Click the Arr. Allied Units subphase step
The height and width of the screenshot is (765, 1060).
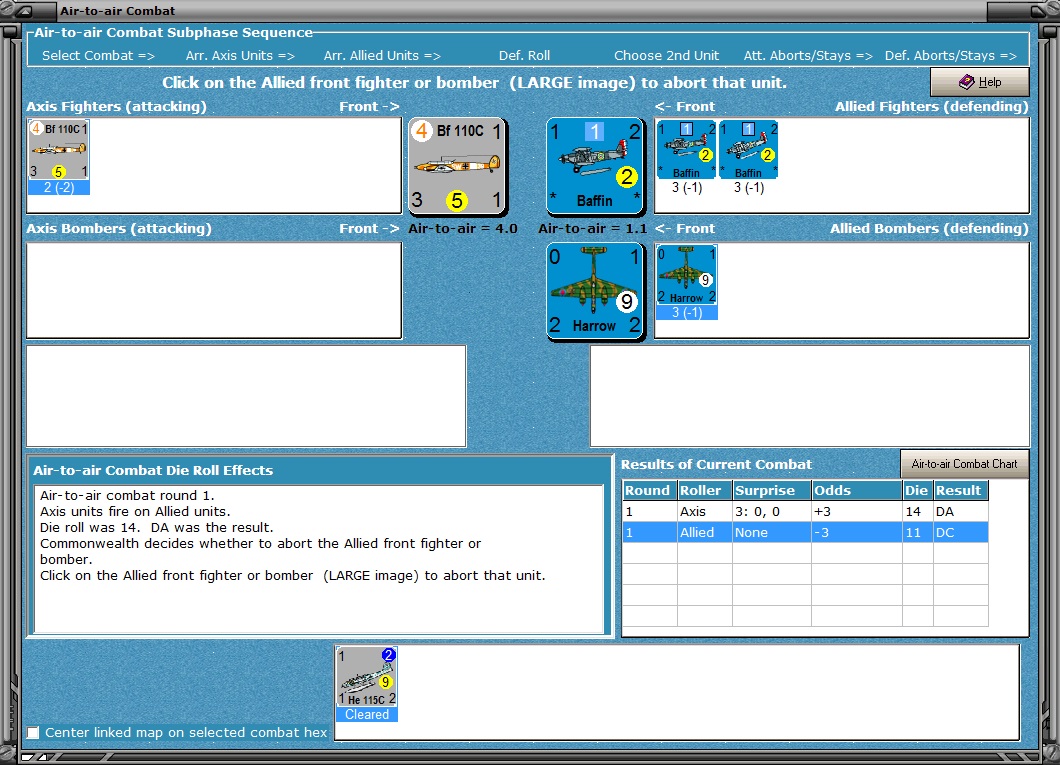tap(382, 55)
